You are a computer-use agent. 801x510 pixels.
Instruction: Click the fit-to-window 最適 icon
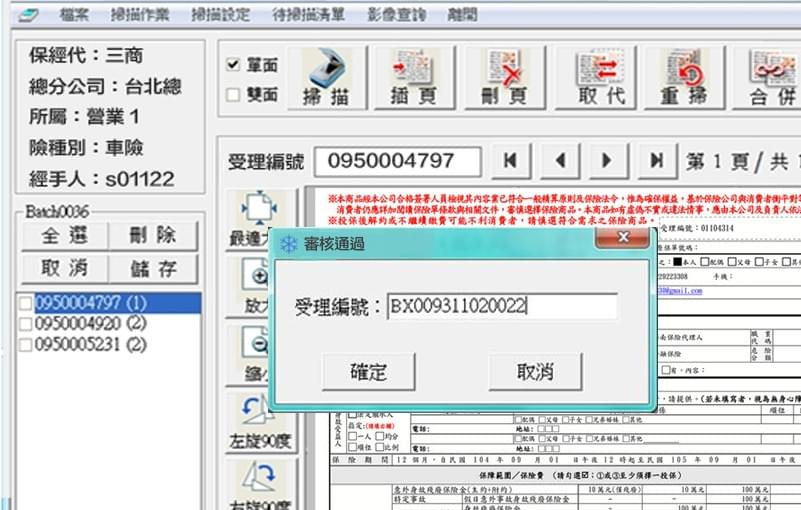click(259, 208)
